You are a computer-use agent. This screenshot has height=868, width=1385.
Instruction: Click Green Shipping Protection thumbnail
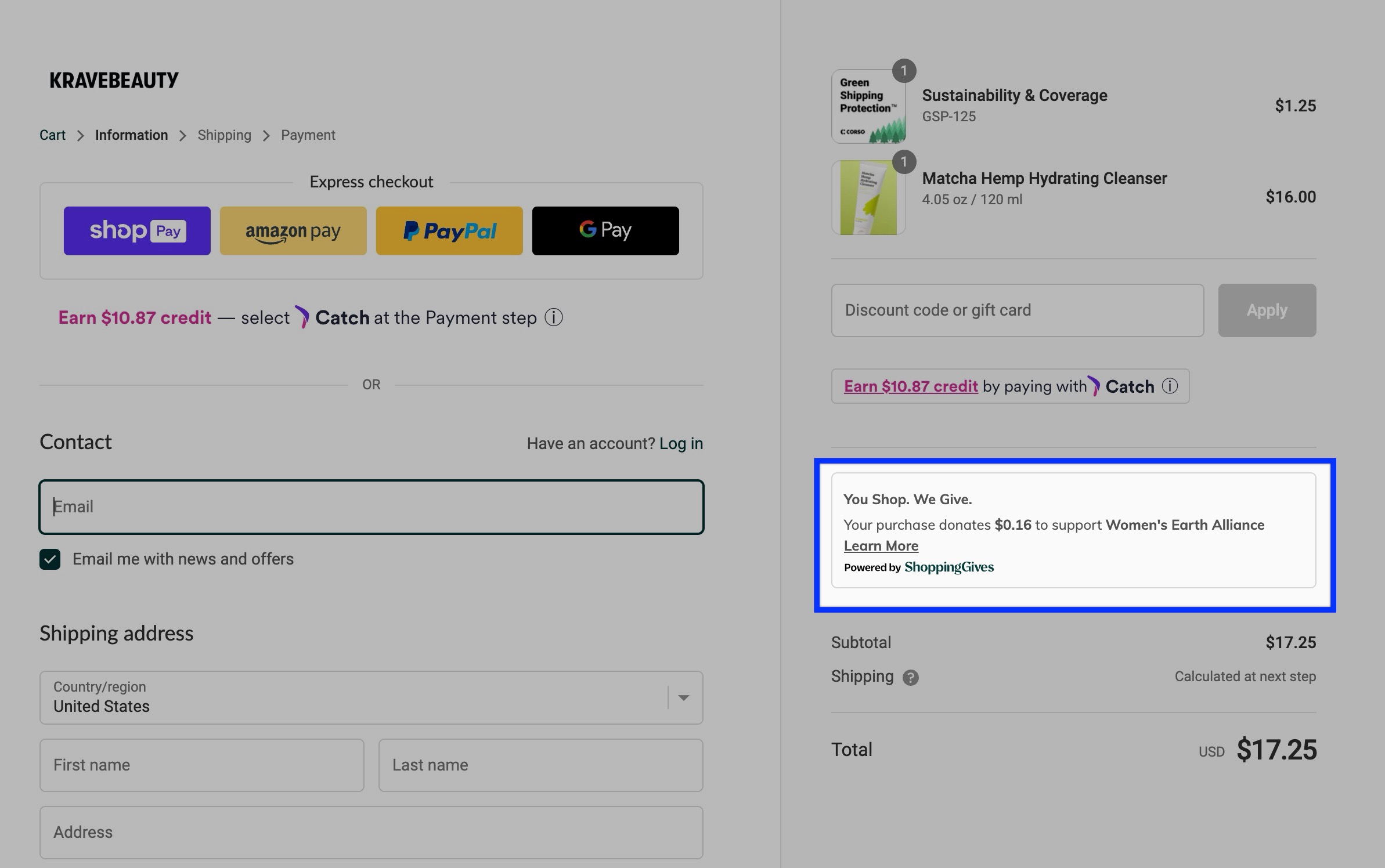click(868, 106)
